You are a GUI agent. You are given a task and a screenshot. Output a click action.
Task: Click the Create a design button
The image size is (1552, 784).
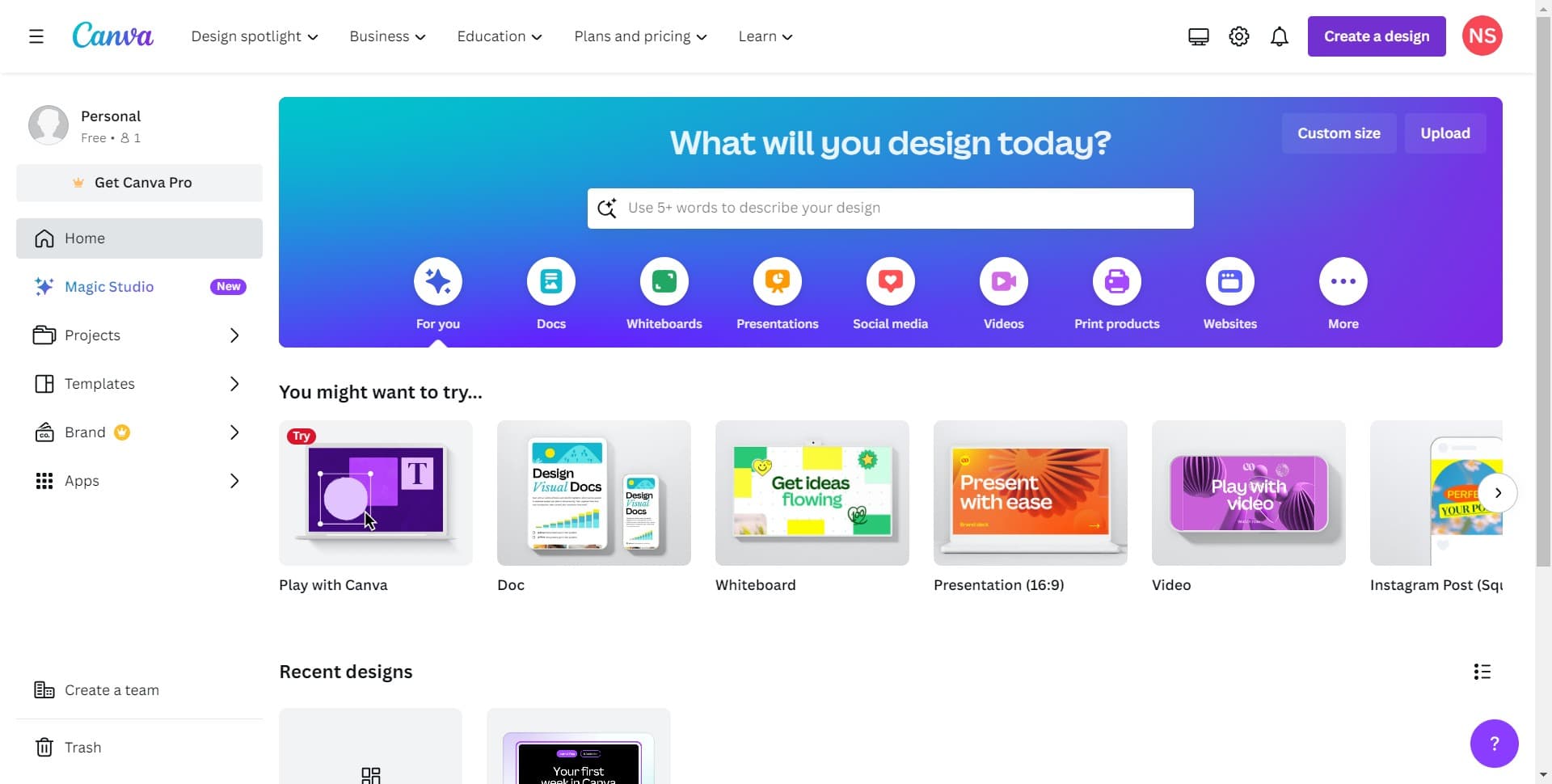click(1376, 36)
